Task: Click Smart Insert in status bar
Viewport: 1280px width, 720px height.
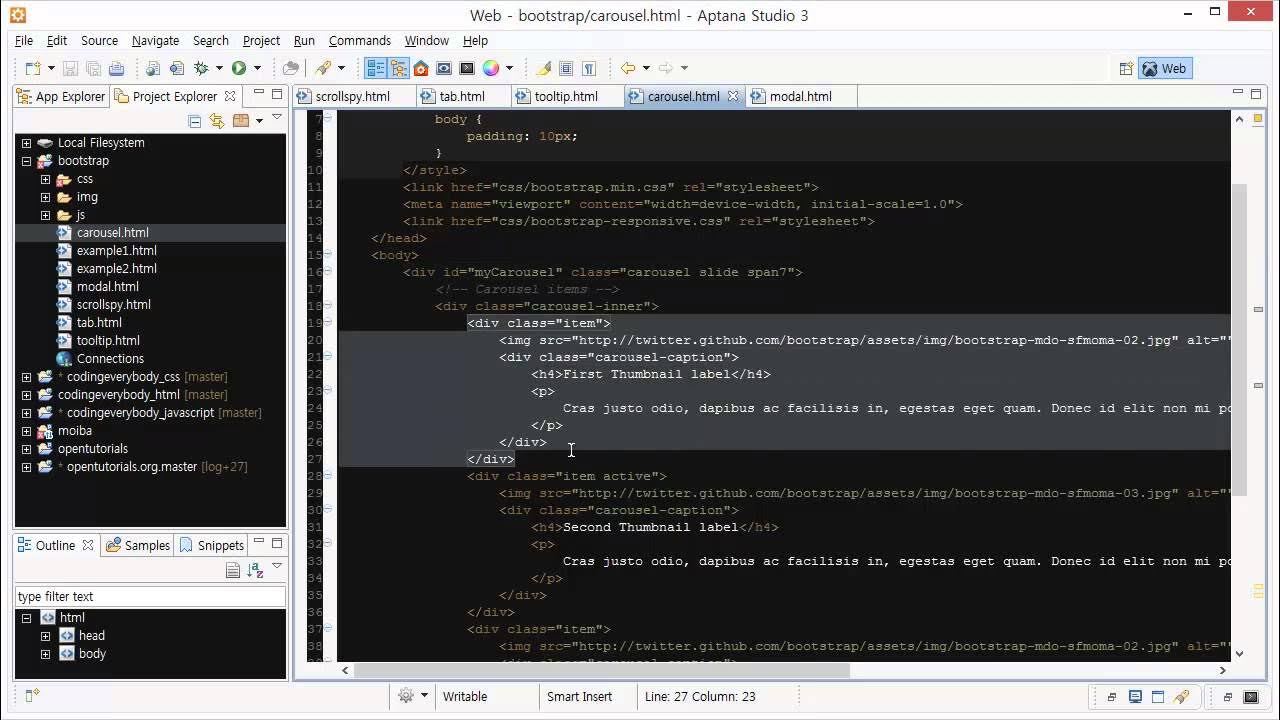Action: point(579,696)
